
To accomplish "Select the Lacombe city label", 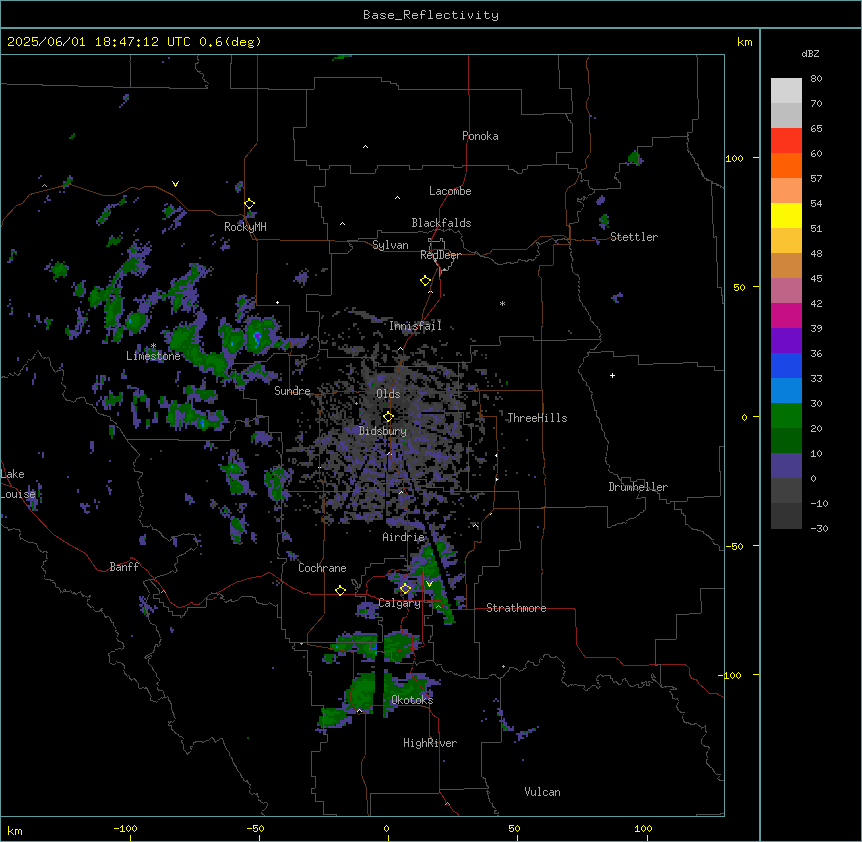I will 450,191.
